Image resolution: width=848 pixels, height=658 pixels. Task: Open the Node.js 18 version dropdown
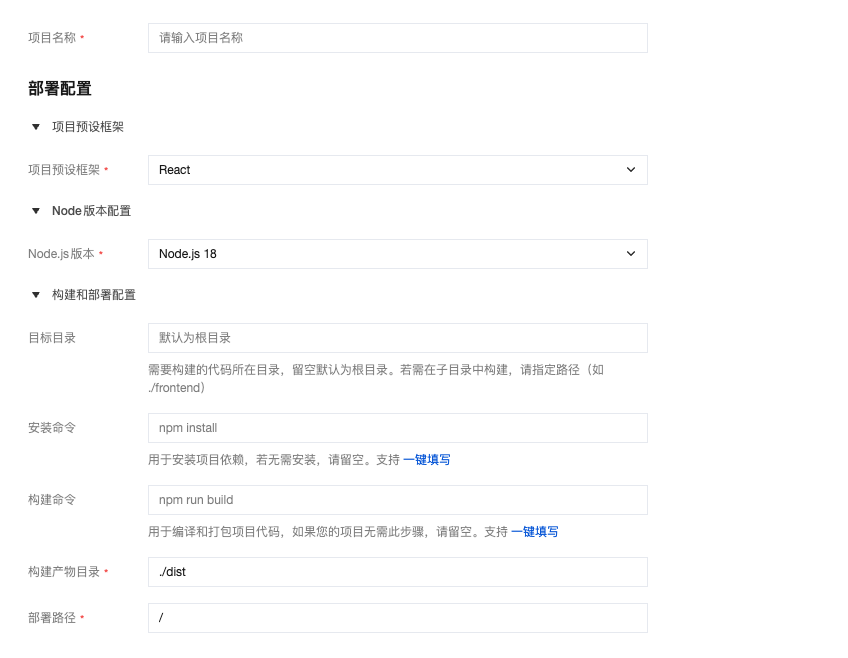(396, 254)
